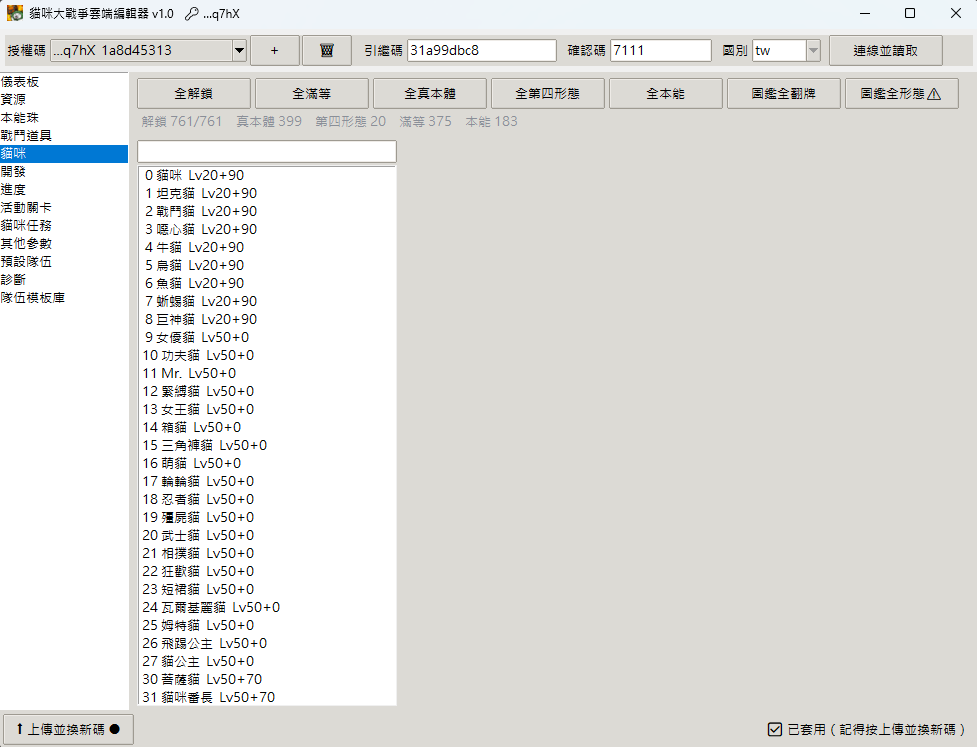Select list row 3 噁心貓 Lv20+90
This screenshot has height=747, width=977.
(267, 229)
